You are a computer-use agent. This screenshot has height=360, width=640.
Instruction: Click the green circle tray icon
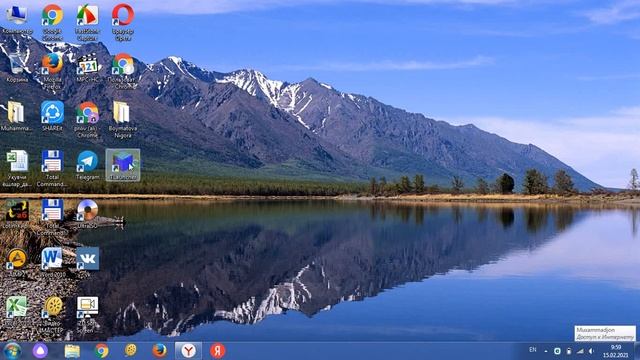point(557,351)
